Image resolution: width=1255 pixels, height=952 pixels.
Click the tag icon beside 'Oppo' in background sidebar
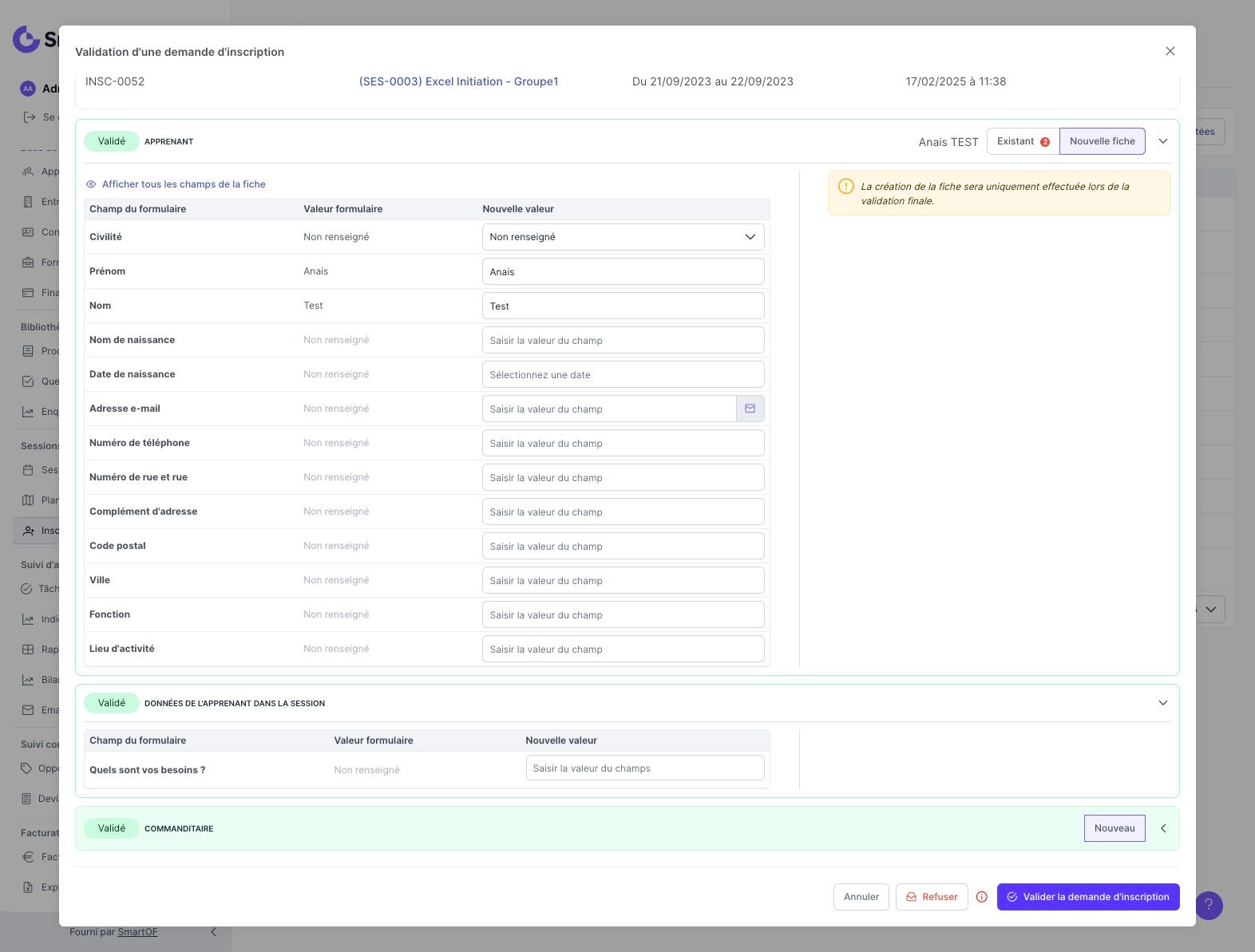[x=26, y=768]
